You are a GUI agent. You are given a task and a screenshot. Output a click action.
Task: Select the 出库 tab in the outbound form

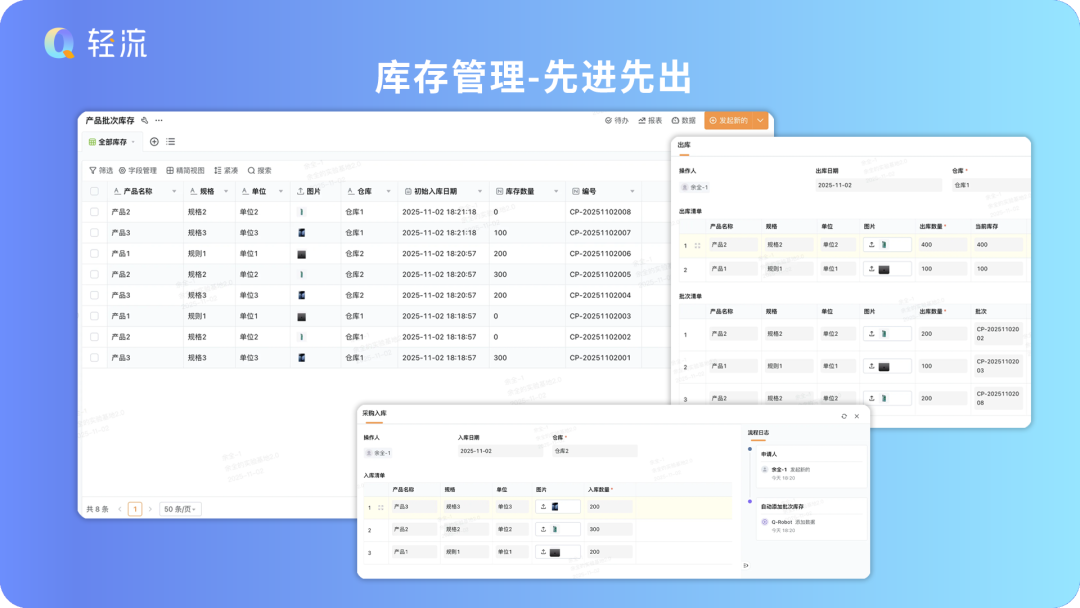684,145
